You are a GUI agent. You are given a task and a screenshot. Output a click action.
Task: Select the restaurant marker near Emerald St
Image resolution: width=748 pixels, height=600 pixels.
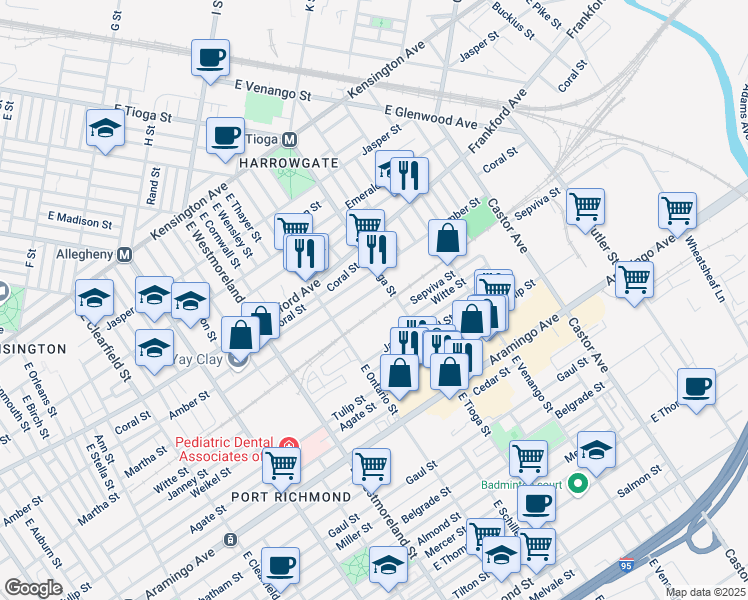409,178
